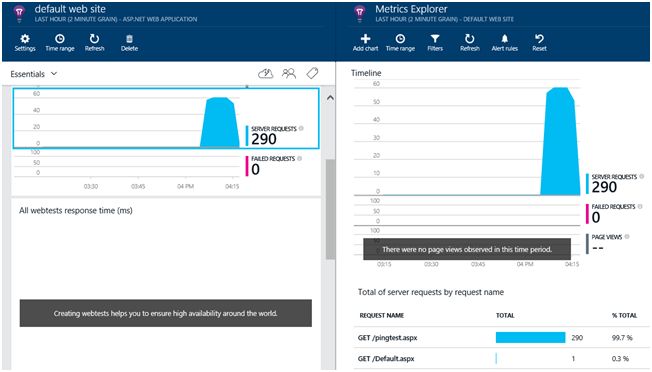Refresh the default web site blade
The height and width of the screenshot is (372, 652).
94,43
